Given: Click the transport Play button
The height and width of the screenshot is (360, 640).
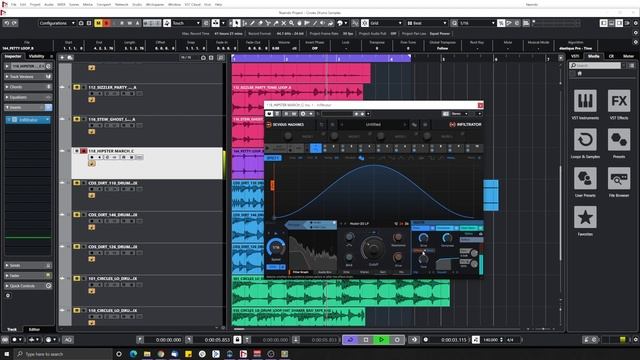Looking at the screenshot, I should tap(381, 340).
